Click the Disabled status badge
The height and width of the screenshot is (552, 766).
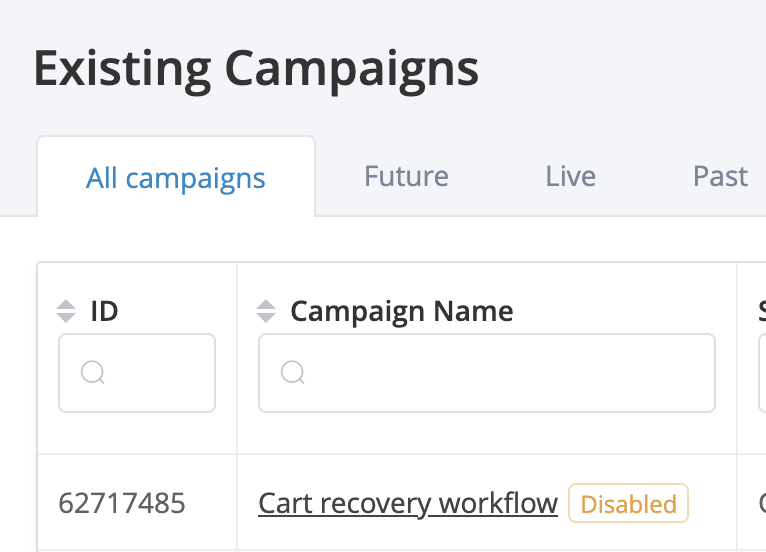click(629, 504)
